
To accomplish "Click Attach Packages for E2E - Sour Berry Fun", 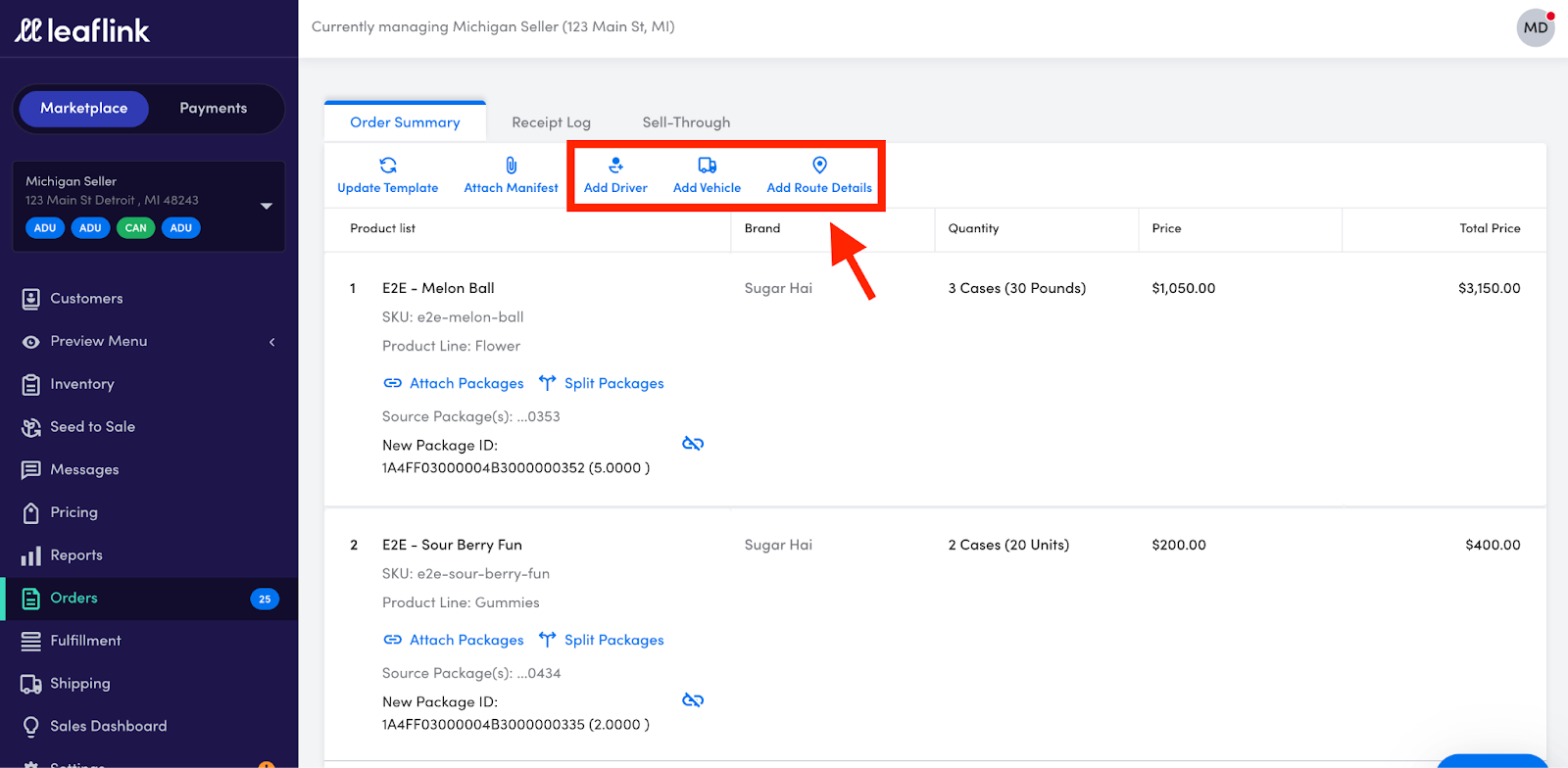I will pyautogui.click(x=466, y=640).
